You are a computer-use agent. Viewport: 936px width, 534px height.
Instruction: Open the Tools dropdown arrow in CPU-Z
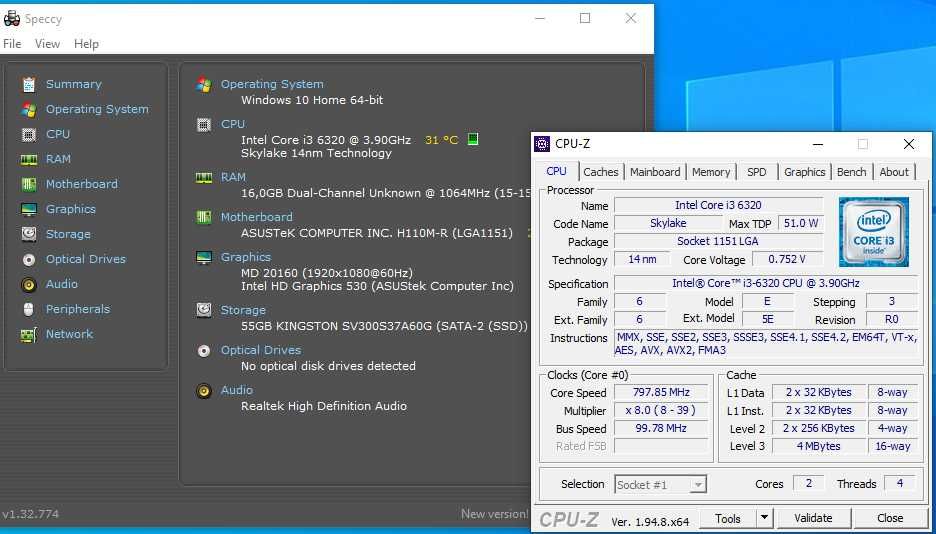[x=764, y=518]
